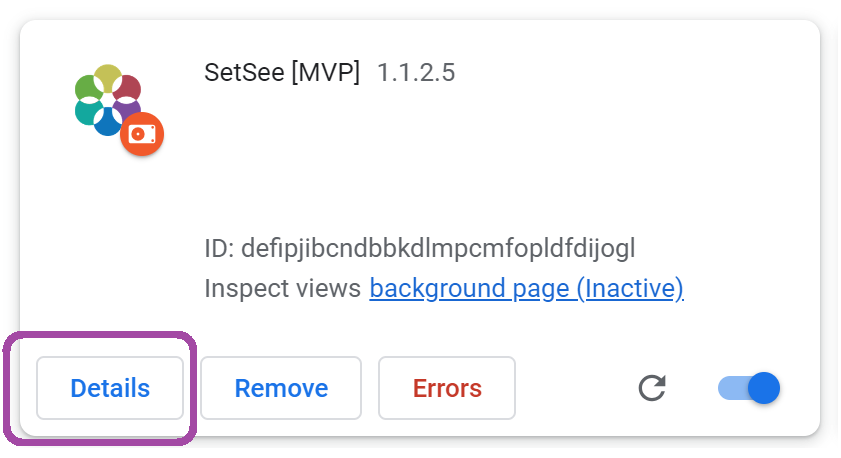The height and width of the screenshot is (458, 841).
Task: Disable the SetSee extension toggle
Action: tap(748, 388)
